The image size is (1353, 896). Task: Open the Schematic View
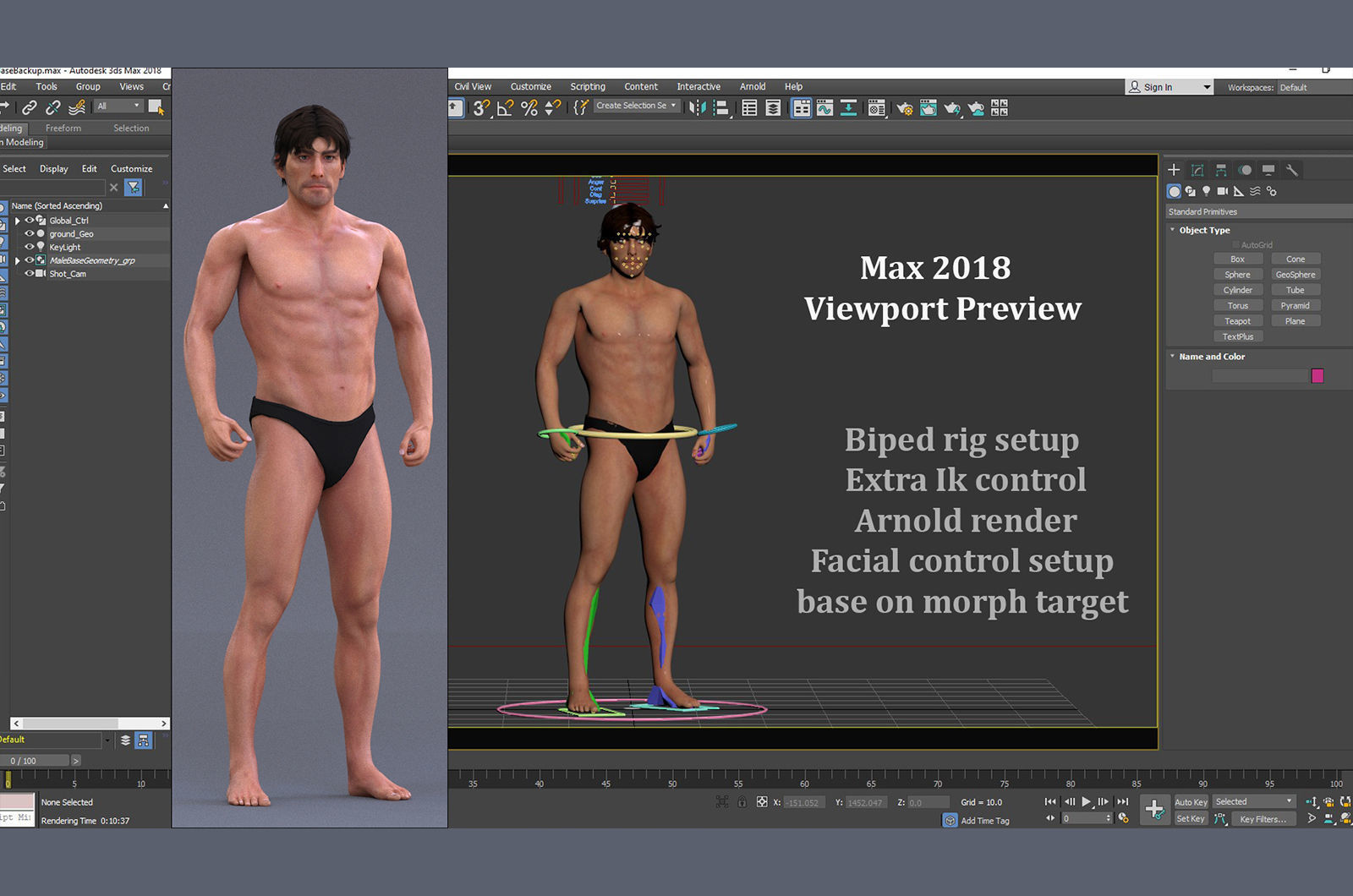pyautogui.click(x=848, y=107)
